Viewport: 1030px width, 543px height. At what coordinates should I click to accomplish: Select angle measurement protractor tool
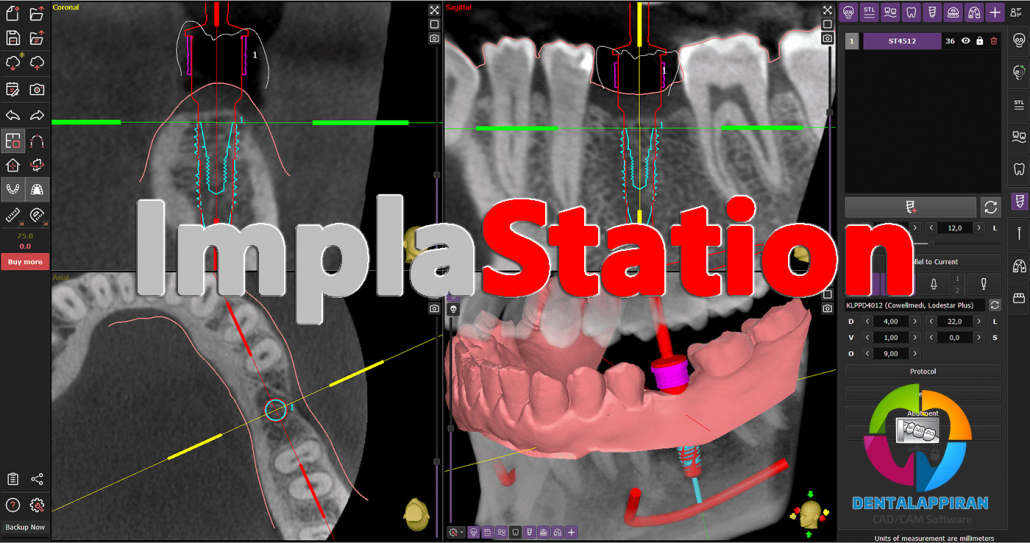(x=37, y=215)
